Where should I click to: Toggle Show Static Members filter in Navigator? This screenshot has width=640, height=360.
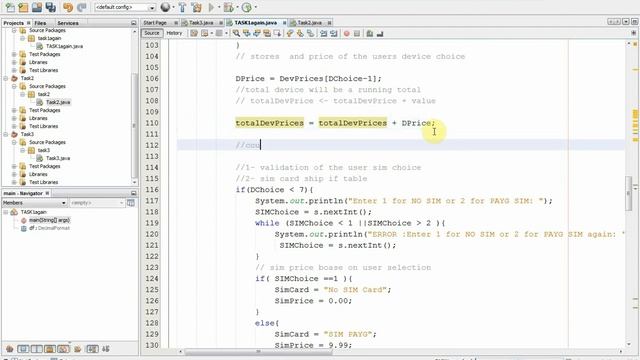[x=37, y=349]
